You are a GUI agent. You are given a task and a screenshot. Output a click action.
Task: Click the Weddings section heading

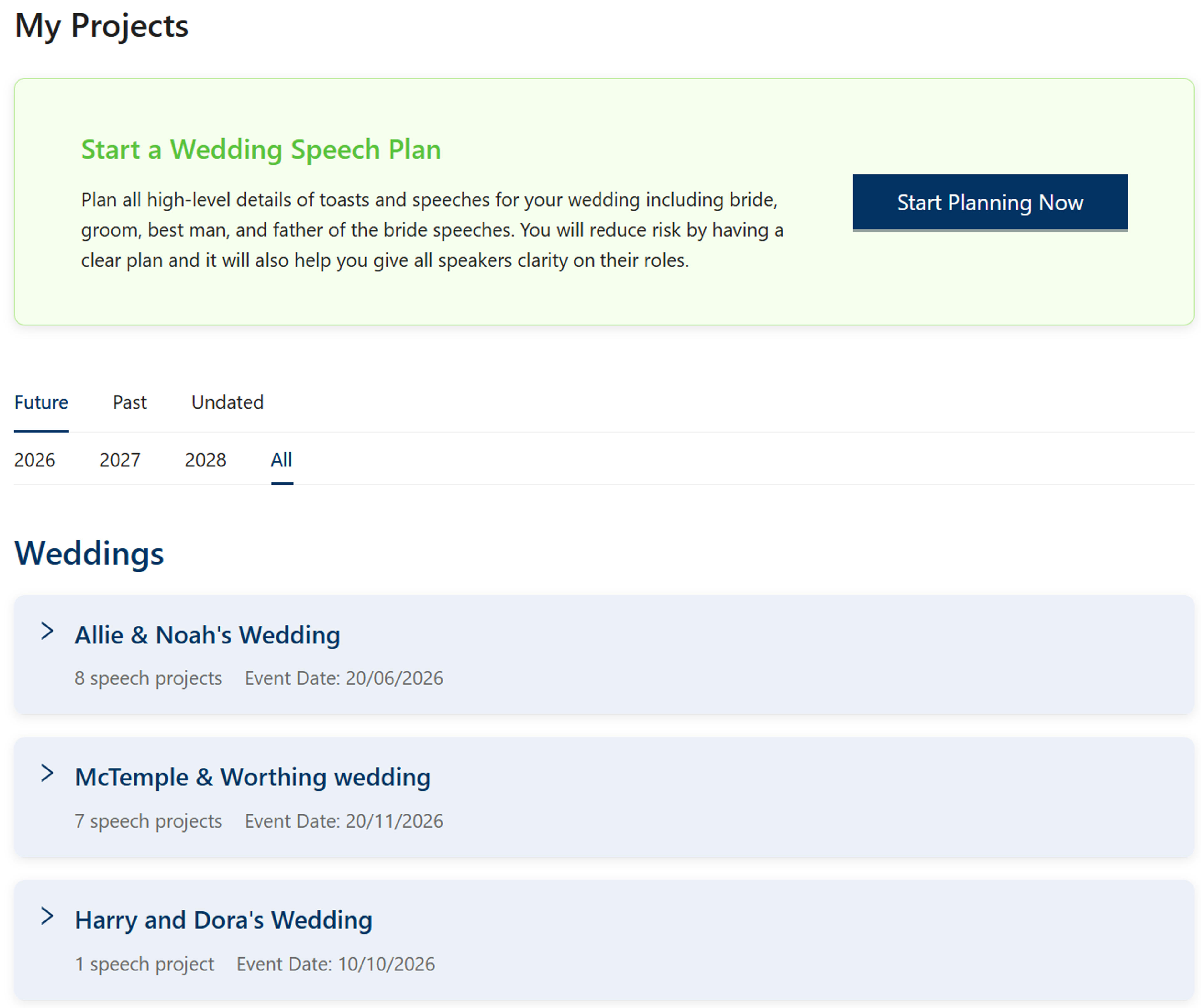point(89,553)
